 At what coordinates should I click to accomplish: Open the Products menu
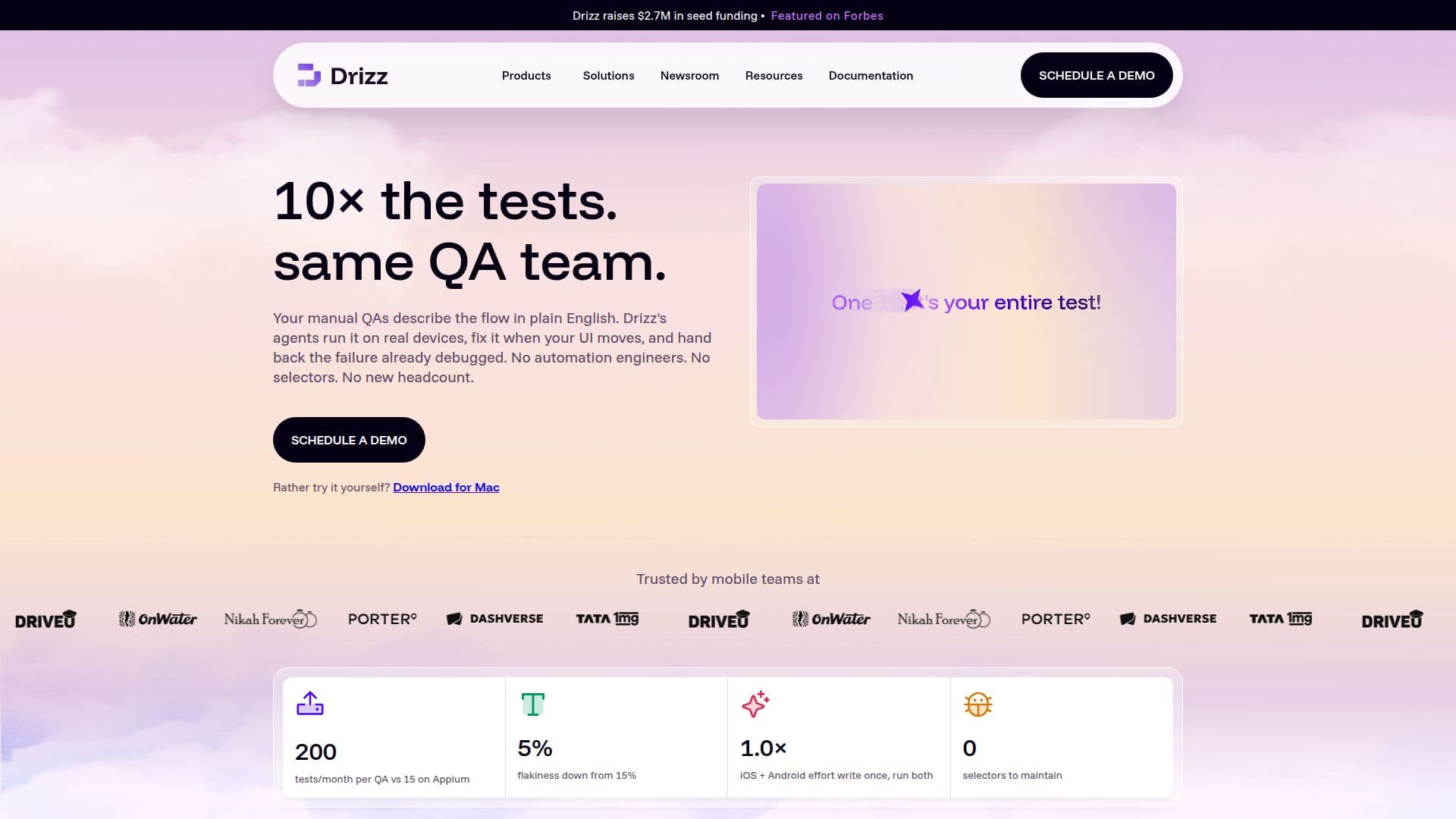526,75
